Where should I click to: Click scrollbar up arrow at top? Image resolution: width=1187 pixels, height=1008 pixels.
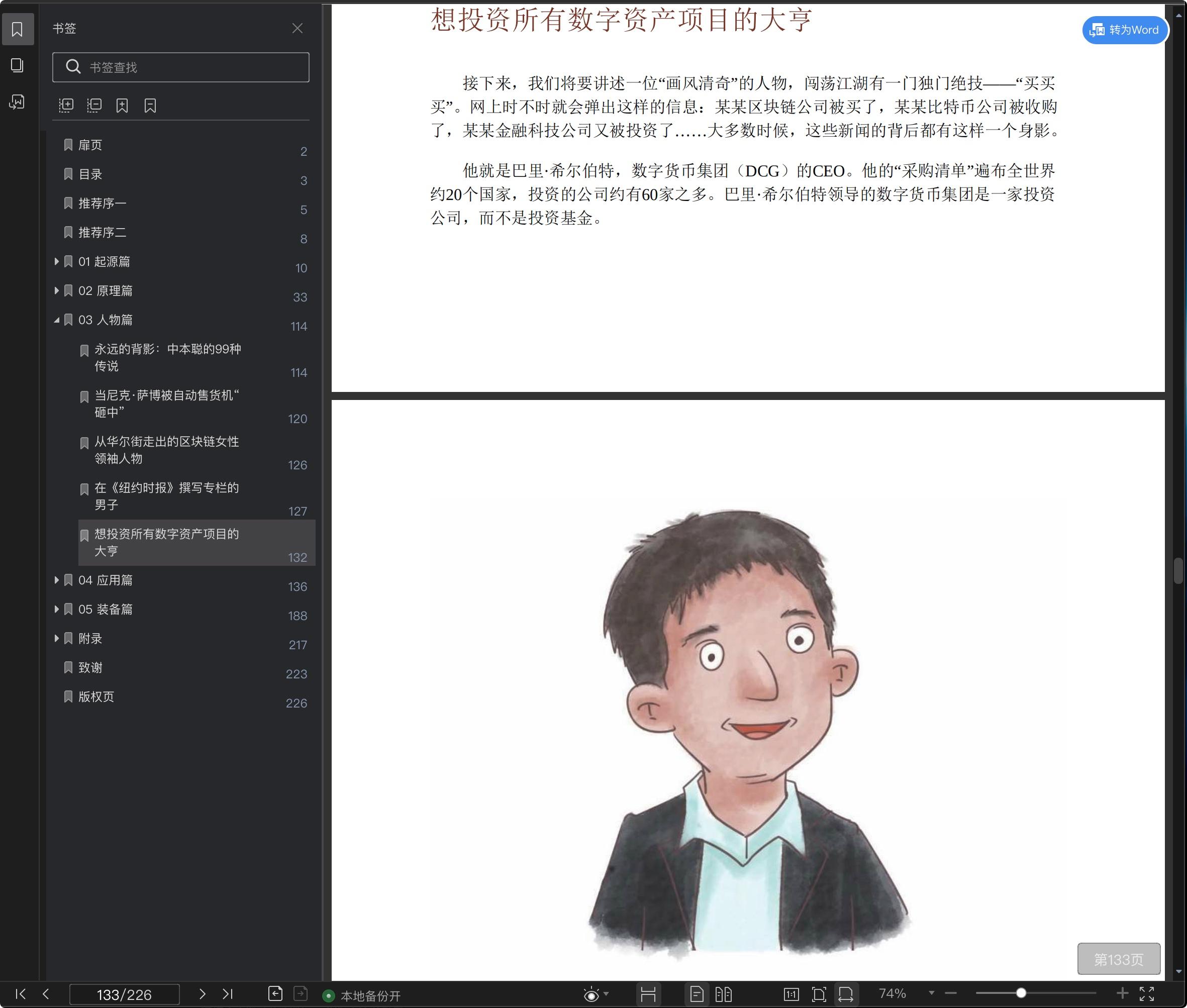(1178, 16)
